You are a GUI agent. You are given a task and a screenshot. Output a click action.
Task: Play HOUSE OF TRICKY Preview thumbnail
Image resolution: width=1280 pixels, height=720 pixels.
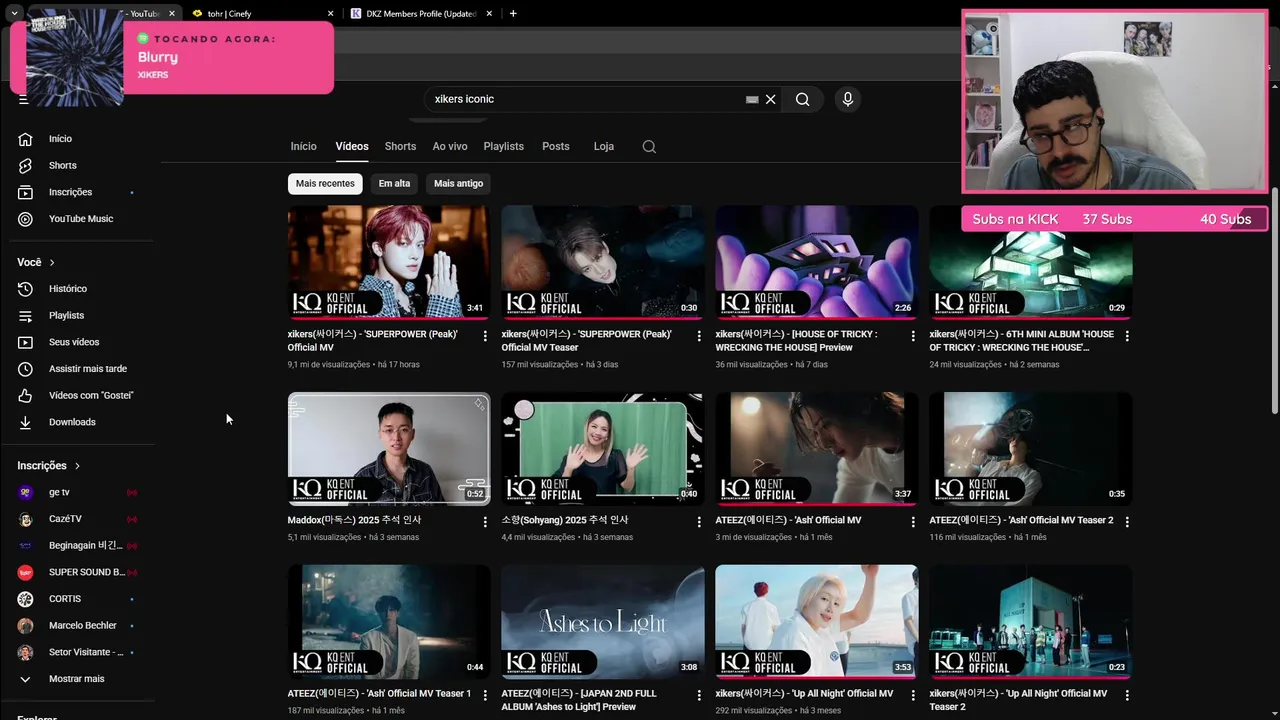(x=817, y=263)
